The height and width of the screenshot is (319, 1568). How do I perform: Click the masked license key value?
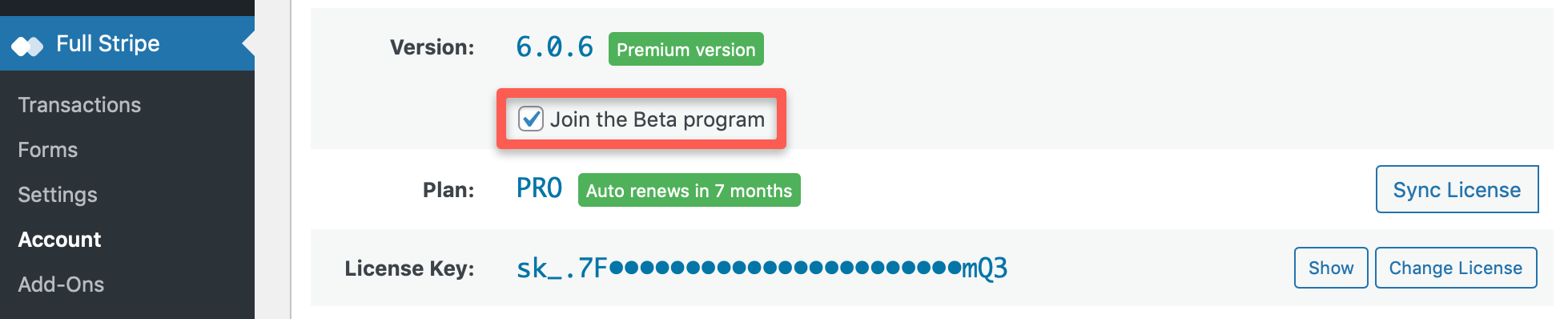tap(762, 268)
